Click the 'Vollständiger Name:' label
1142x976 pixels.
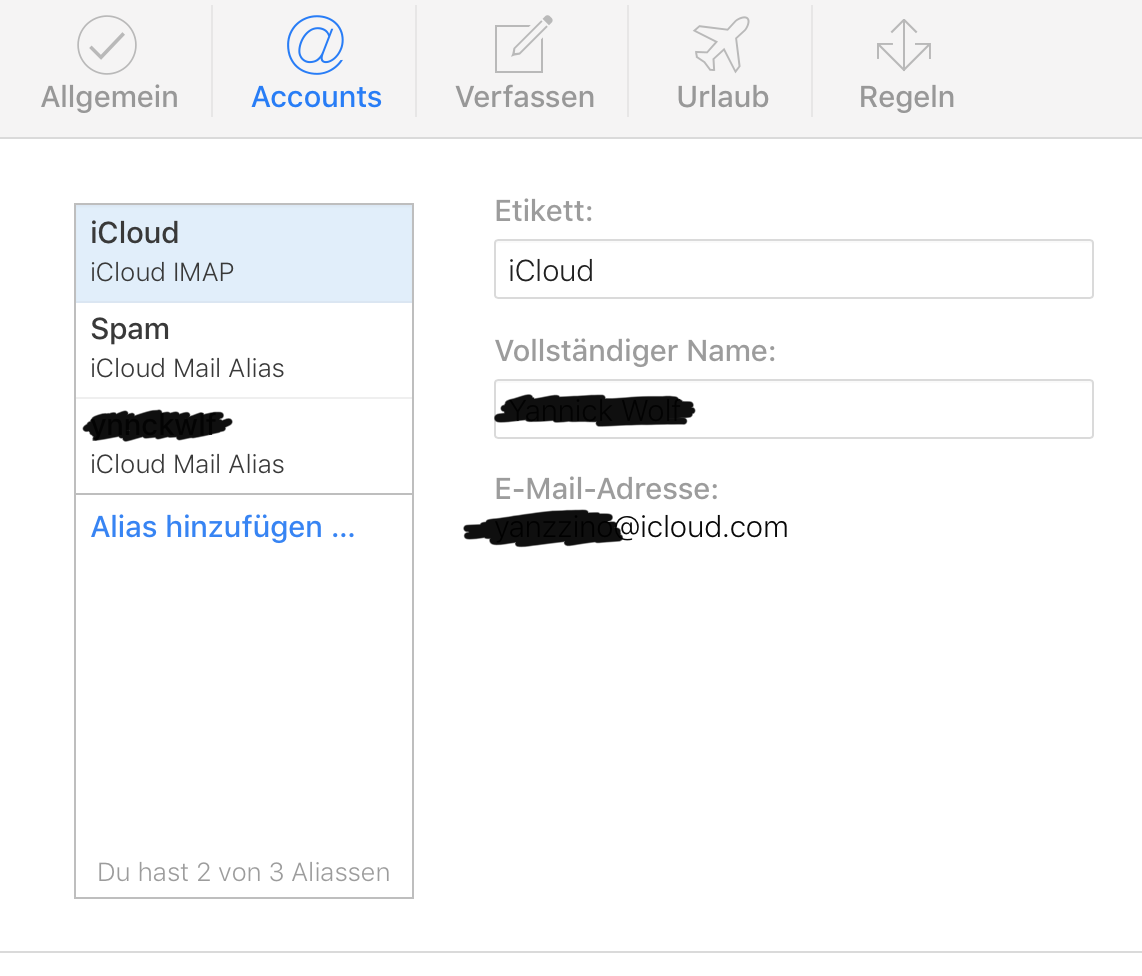click(x=635, y=352)
